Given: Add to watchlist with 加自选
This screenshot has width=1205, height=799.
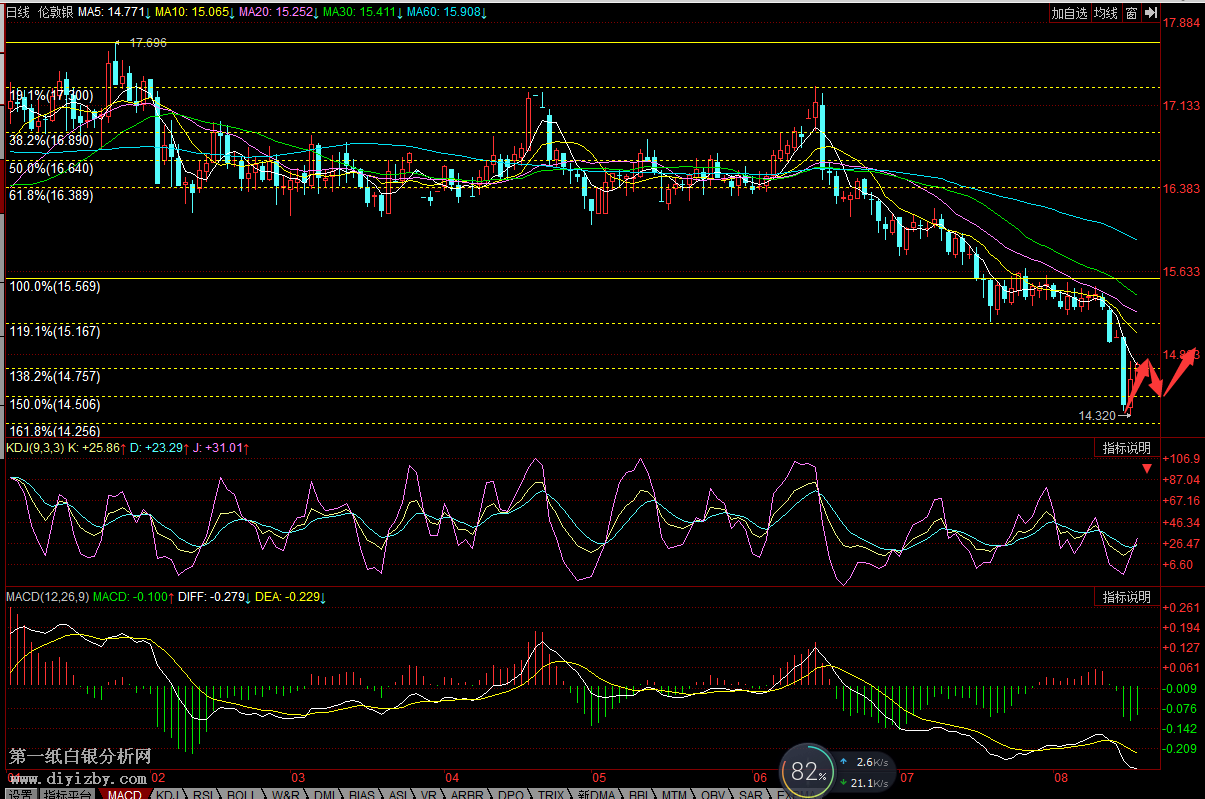Looking at the screenshot, I should pyautogui.click(x=1069, y=13).
